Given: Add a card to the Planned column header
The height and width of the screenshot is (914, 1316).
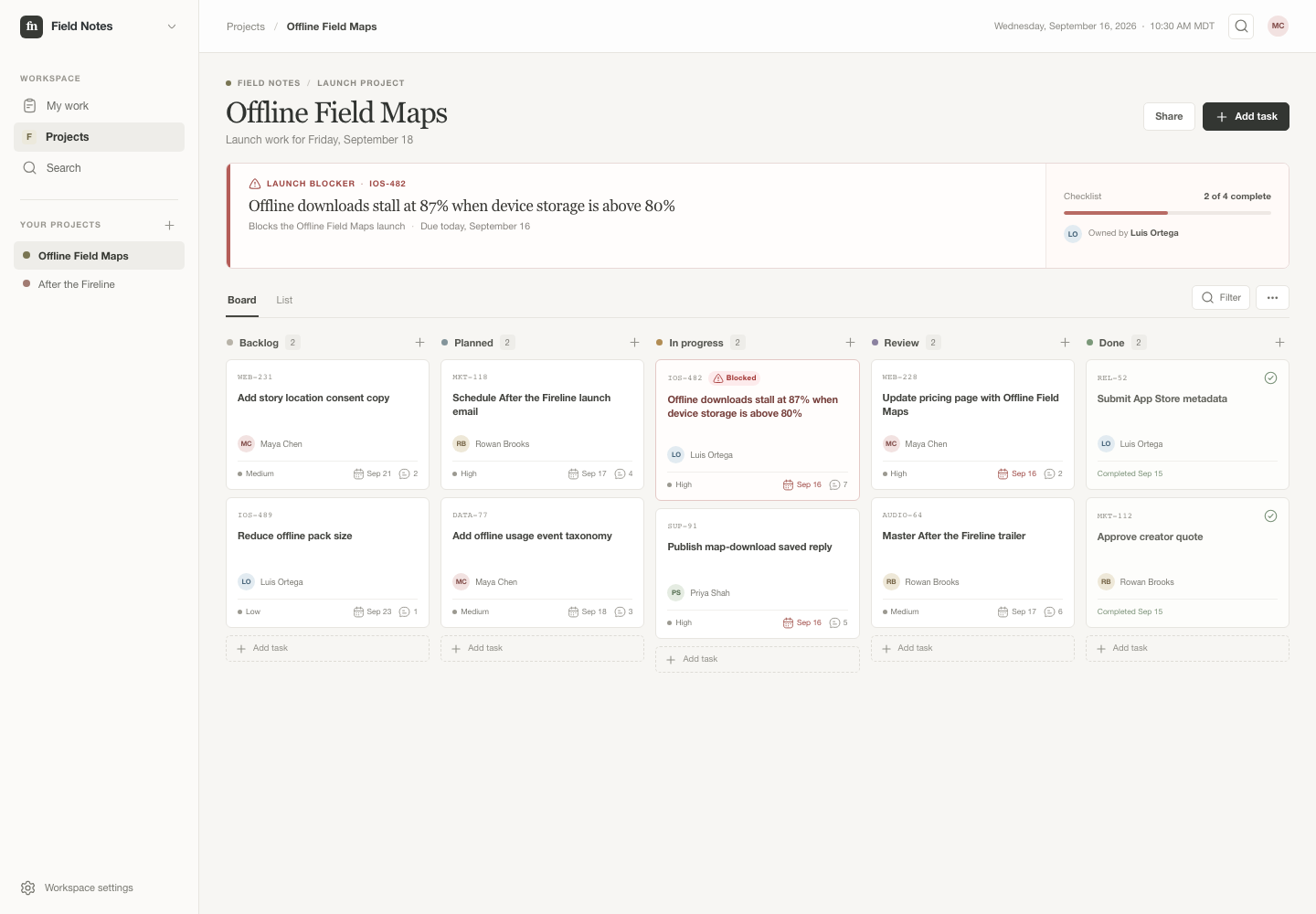Looking at the screenshot, I should 634,343.
